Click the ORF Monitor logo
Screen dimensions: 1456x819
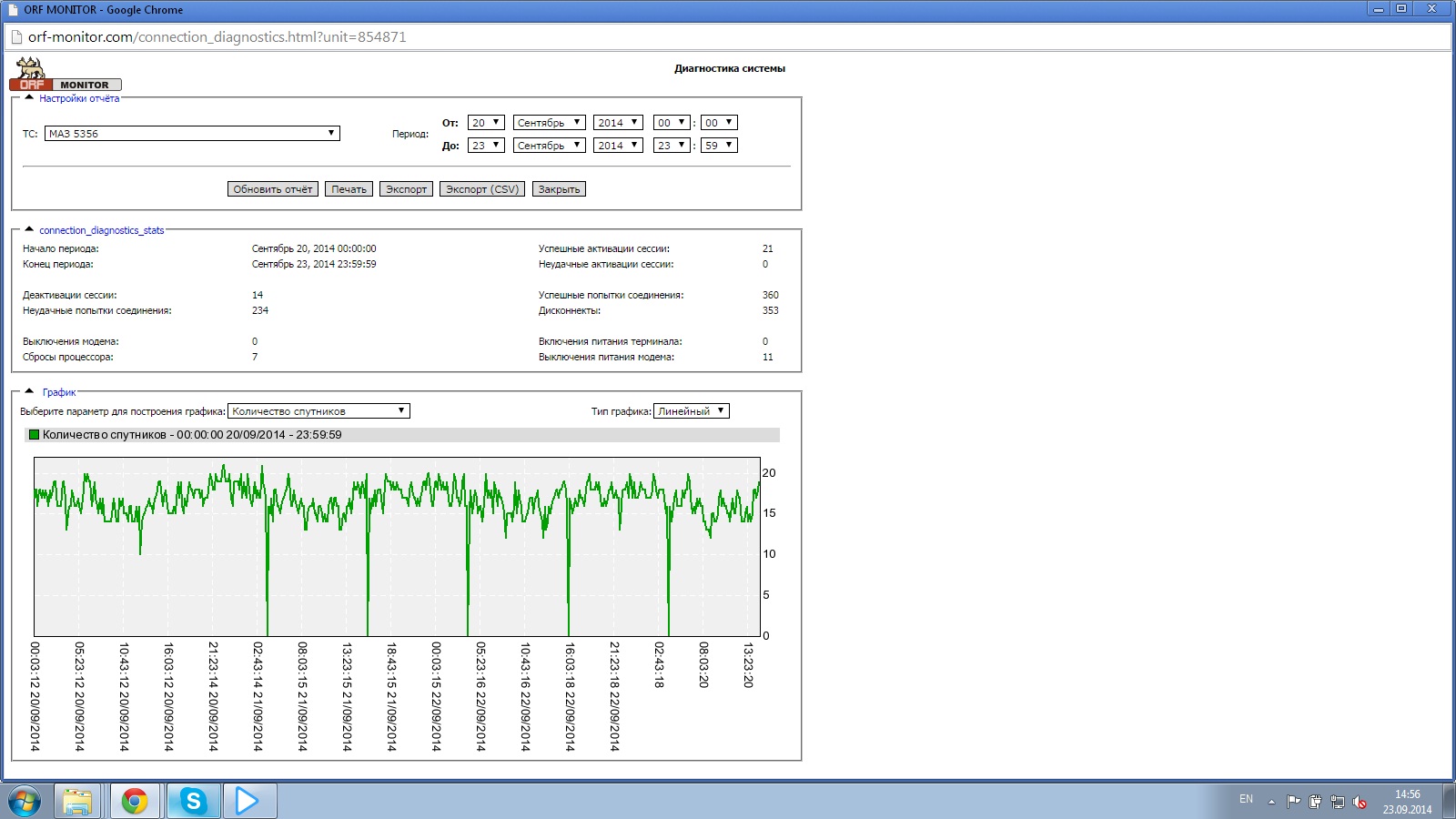(64, 75)
